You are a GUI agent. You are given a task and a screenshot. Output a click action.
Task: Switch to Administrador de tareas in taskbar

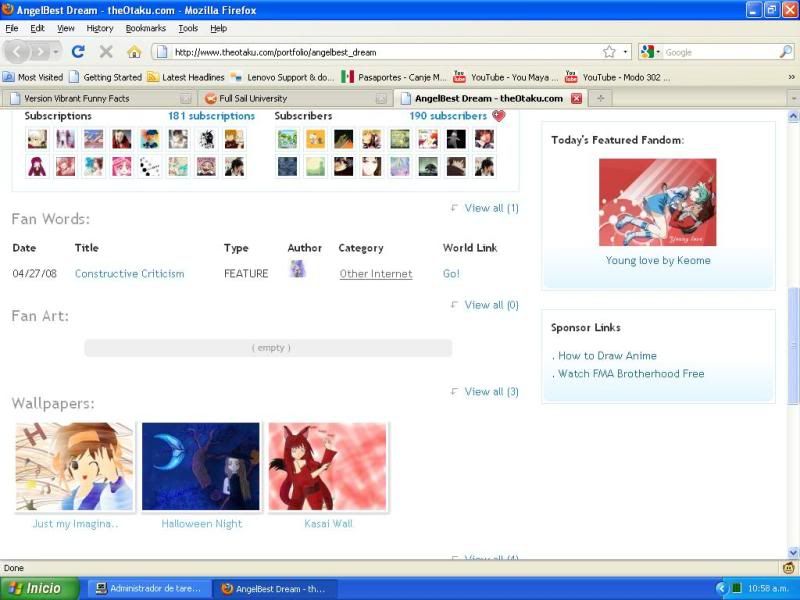point(148,588)
